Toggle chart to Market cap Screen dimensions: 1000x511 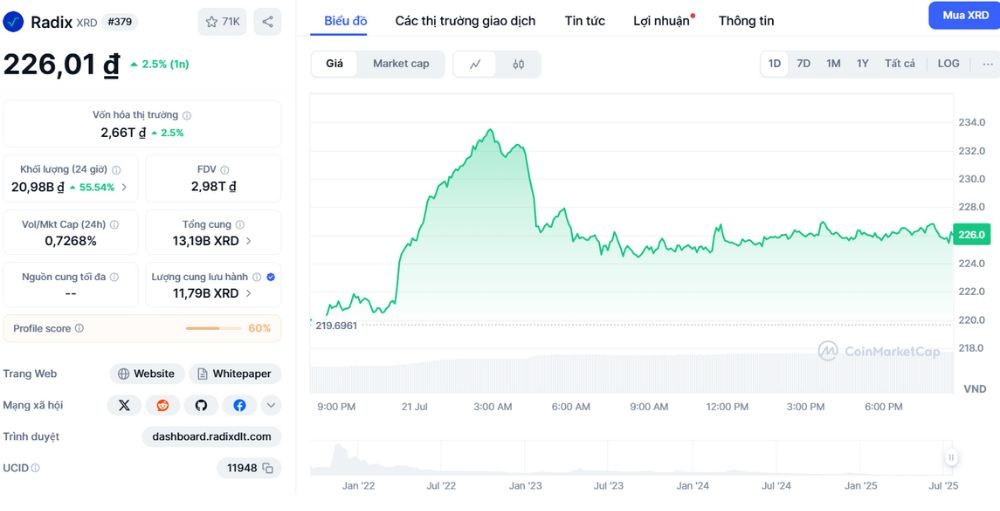[401, 64]
